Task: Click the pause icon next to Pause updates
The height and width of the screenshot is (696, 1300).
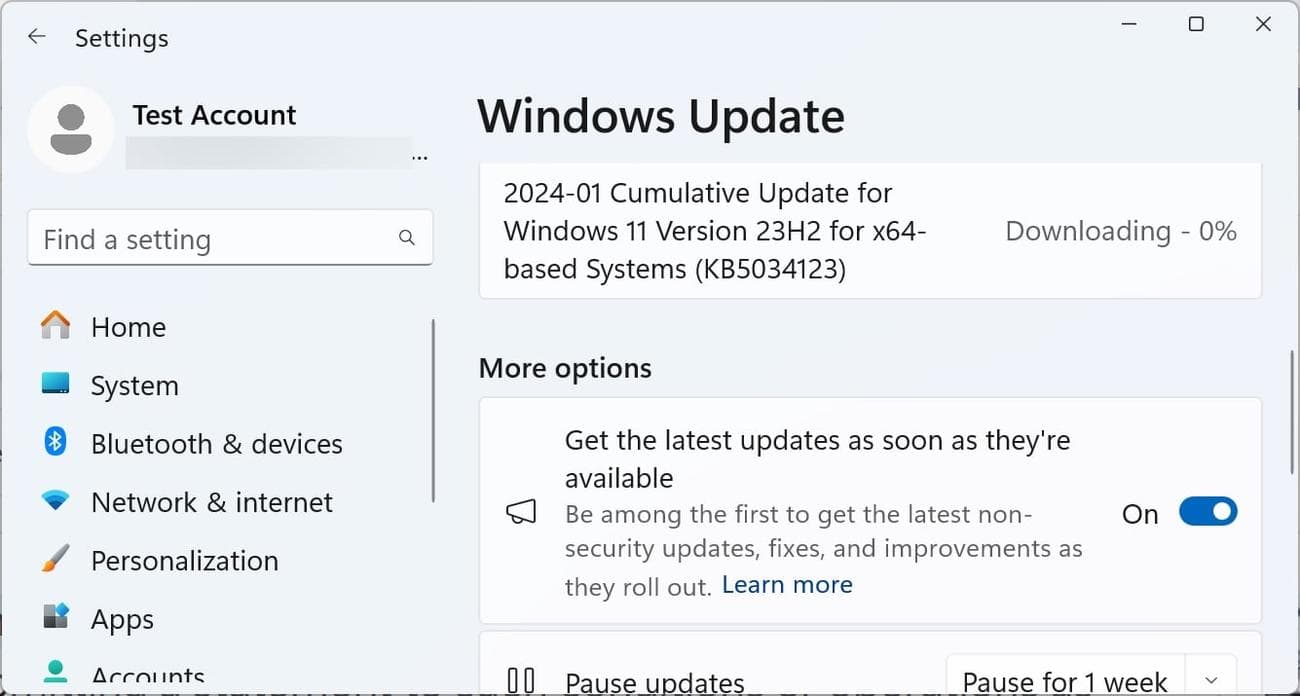Action: pyautogui.click(x=521, y=679)
